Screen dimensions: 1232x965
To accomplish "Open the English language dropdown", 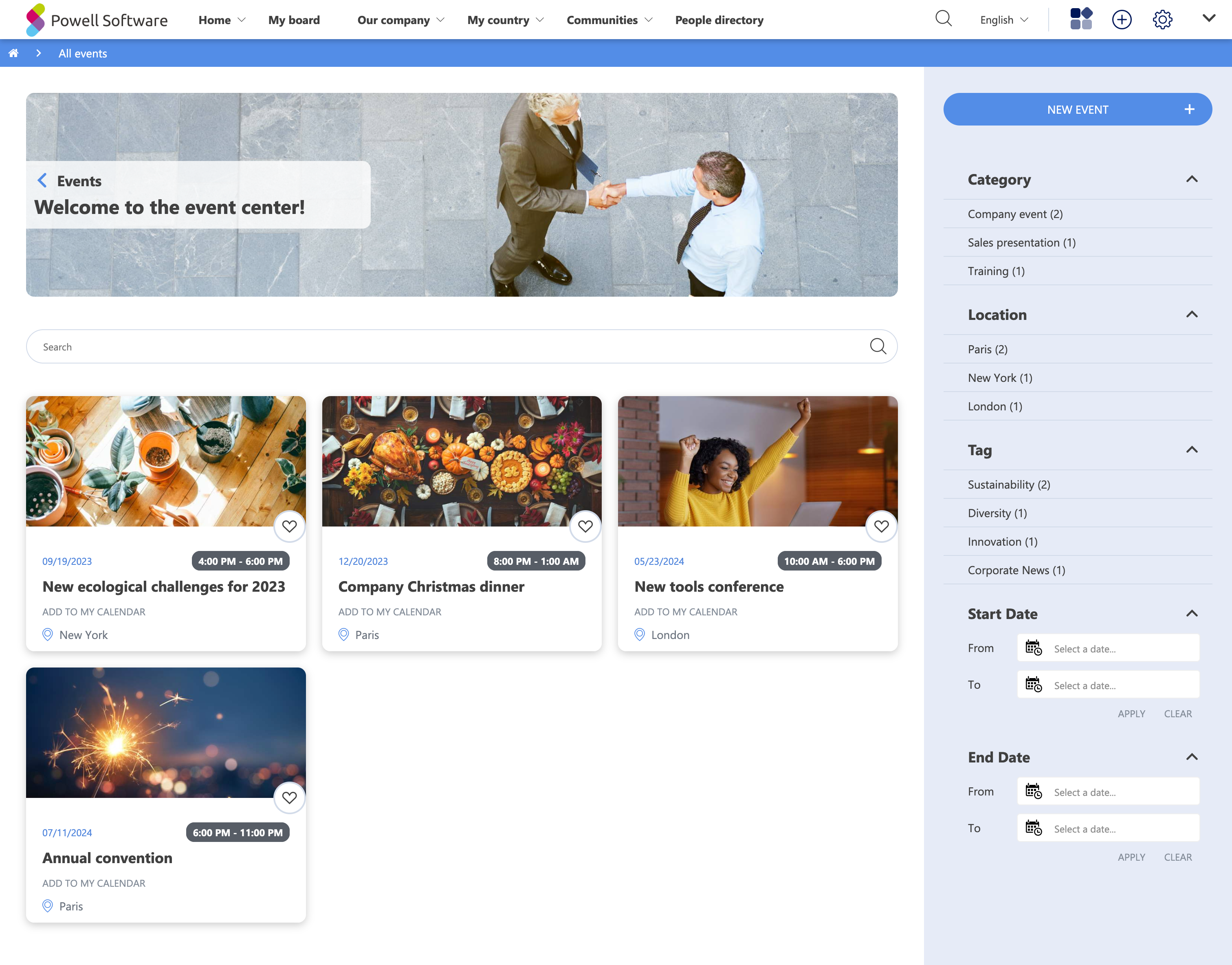I will [x=1004, y=20].
